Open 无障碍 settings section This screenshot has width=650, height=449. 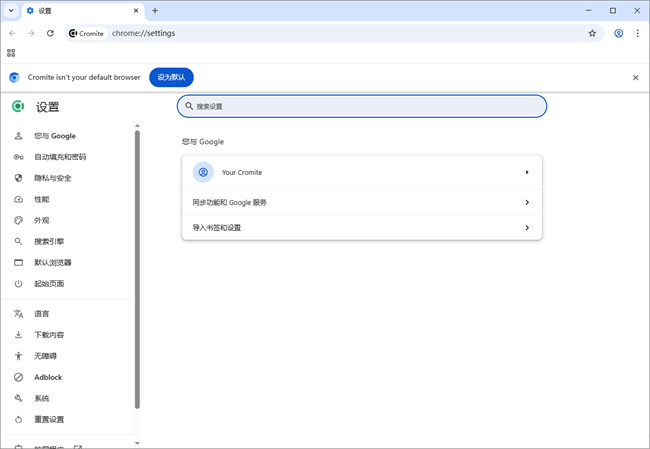point(45,356)
